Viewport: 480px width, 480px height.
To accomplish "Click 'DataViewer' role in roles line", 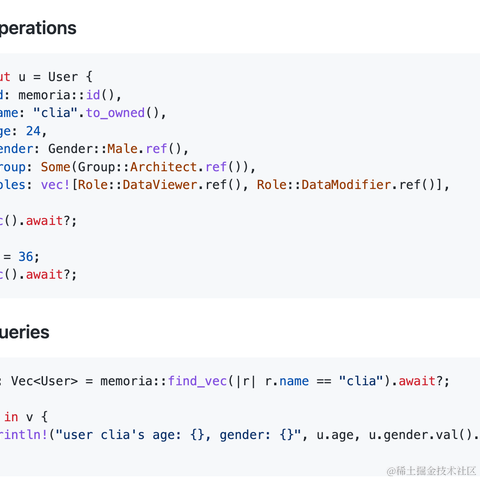I will [x=160, y=185].
